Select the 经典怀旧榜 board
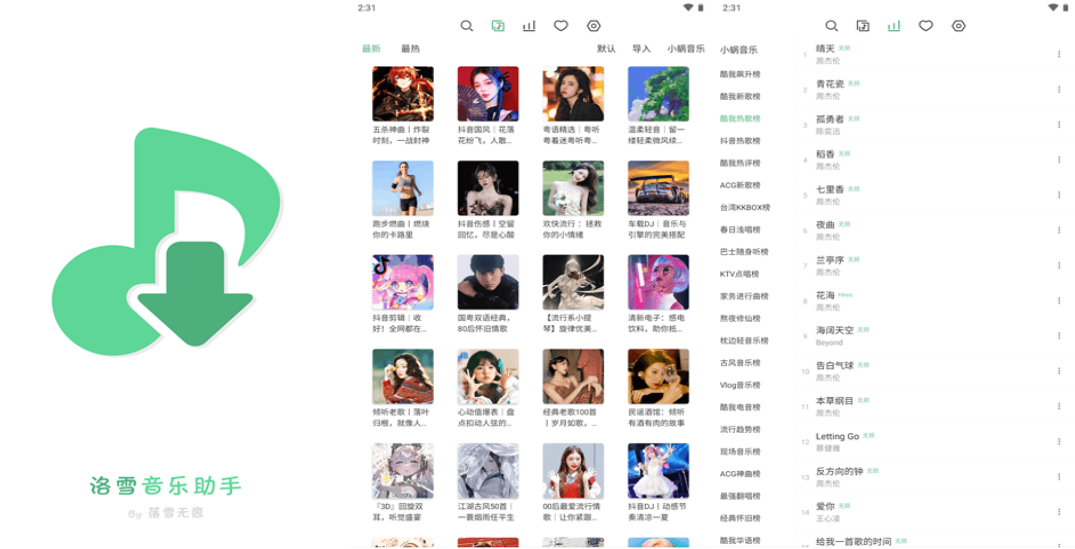Viewport: 1075px width, 549px height. tap(740, 518)
